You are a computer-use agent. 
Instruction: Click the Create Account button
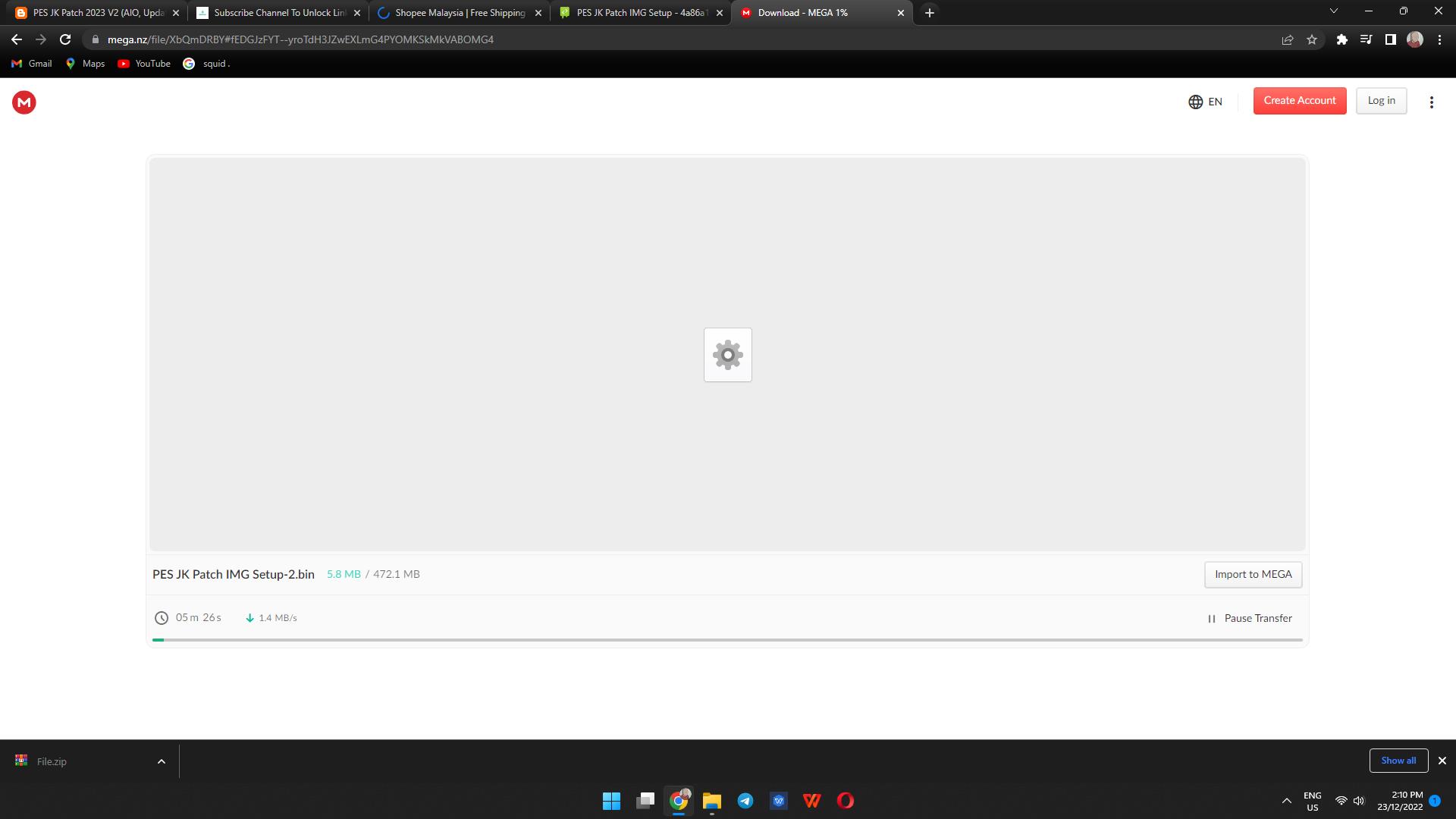tap(1299, 101)
